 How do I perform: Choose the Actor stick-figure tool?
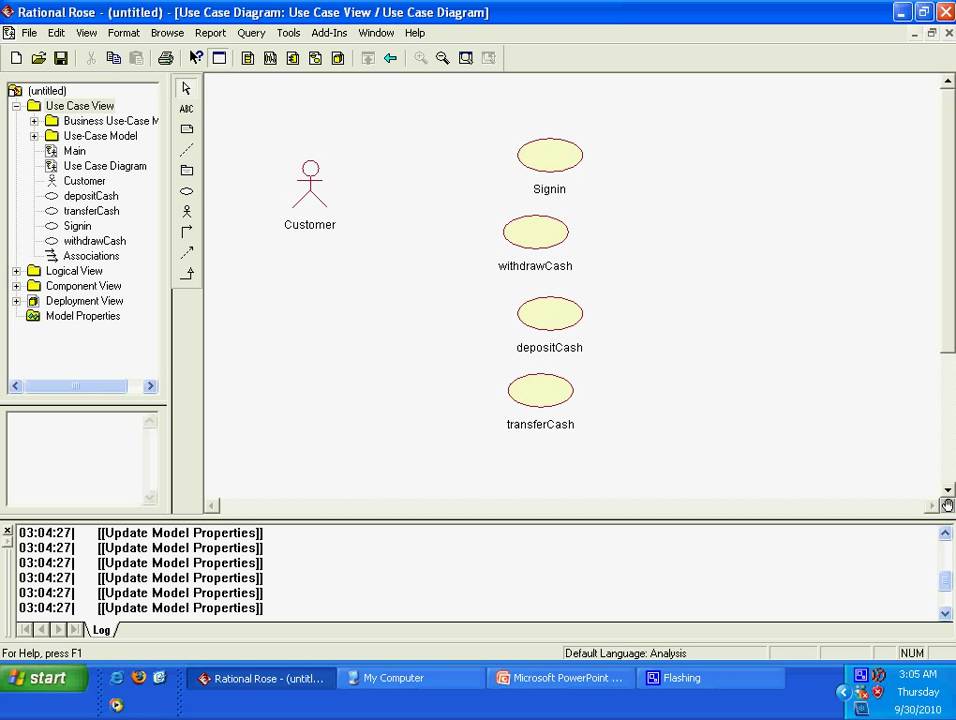pos(187,212)
